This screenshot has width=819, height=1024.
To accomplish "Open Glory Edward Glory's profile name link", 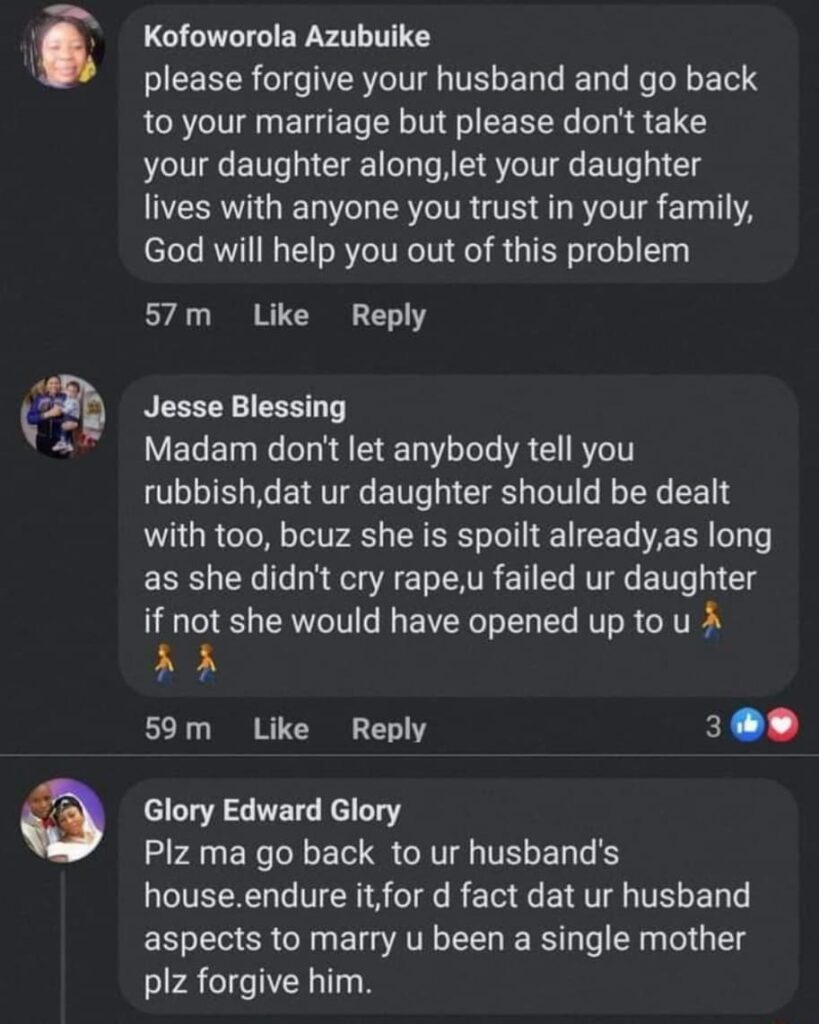I will click(272, 811).
